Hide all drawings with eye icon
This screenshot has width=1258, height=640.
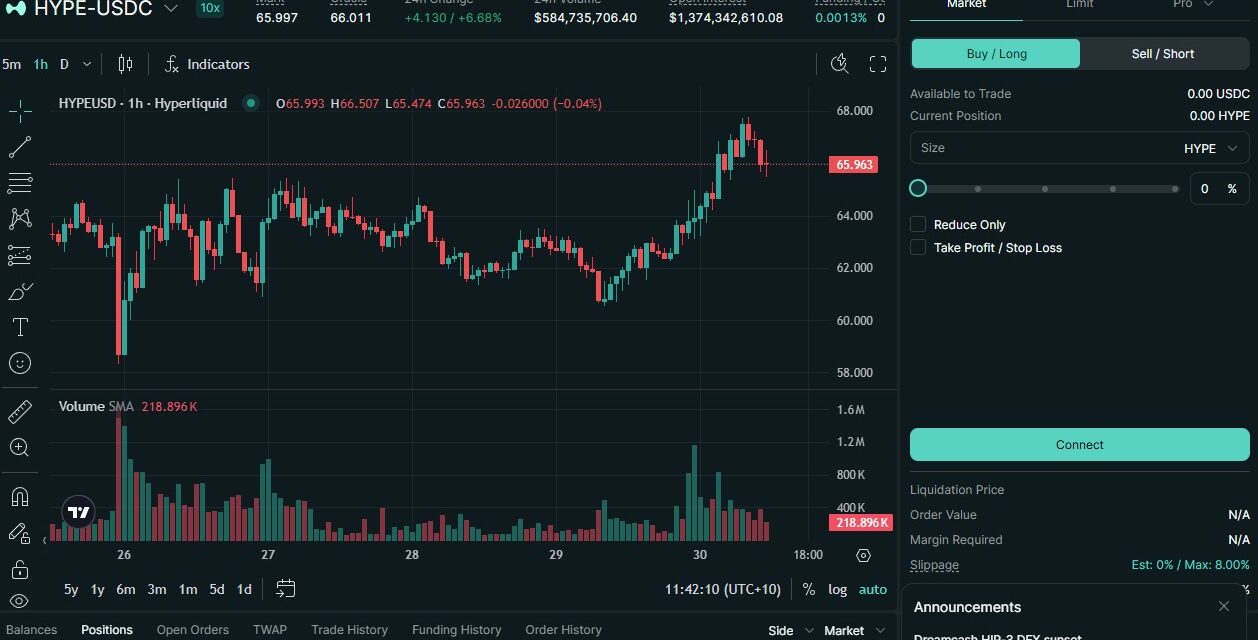(20, 602)
